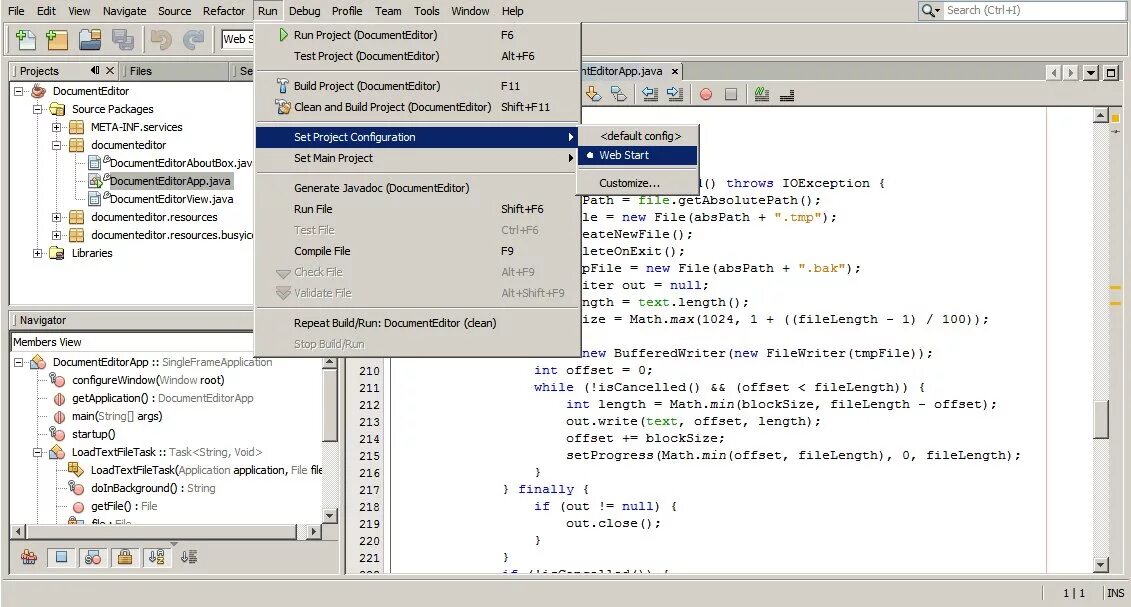This screenshot has height=607, width=1131.
Task: Click the New Project toolbar icon
Action: (x=57, y=39)
